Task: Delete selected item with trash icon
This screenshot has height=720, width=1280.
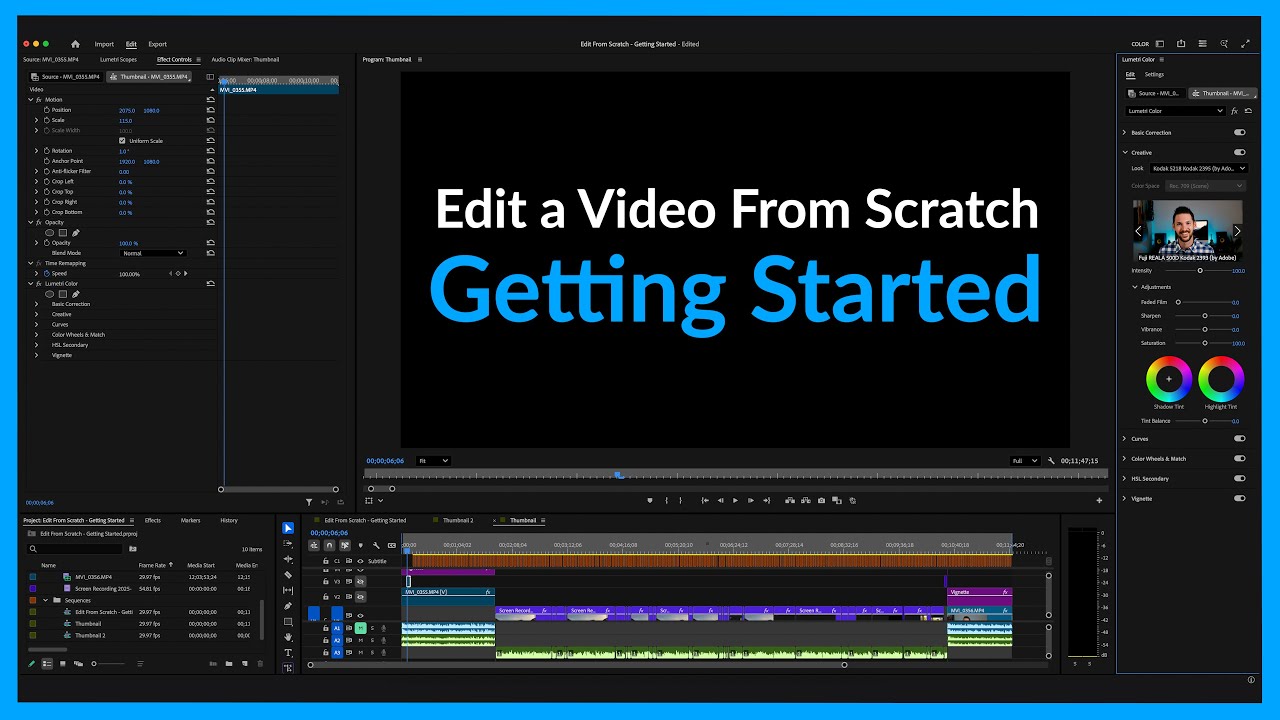Action: 261,664
